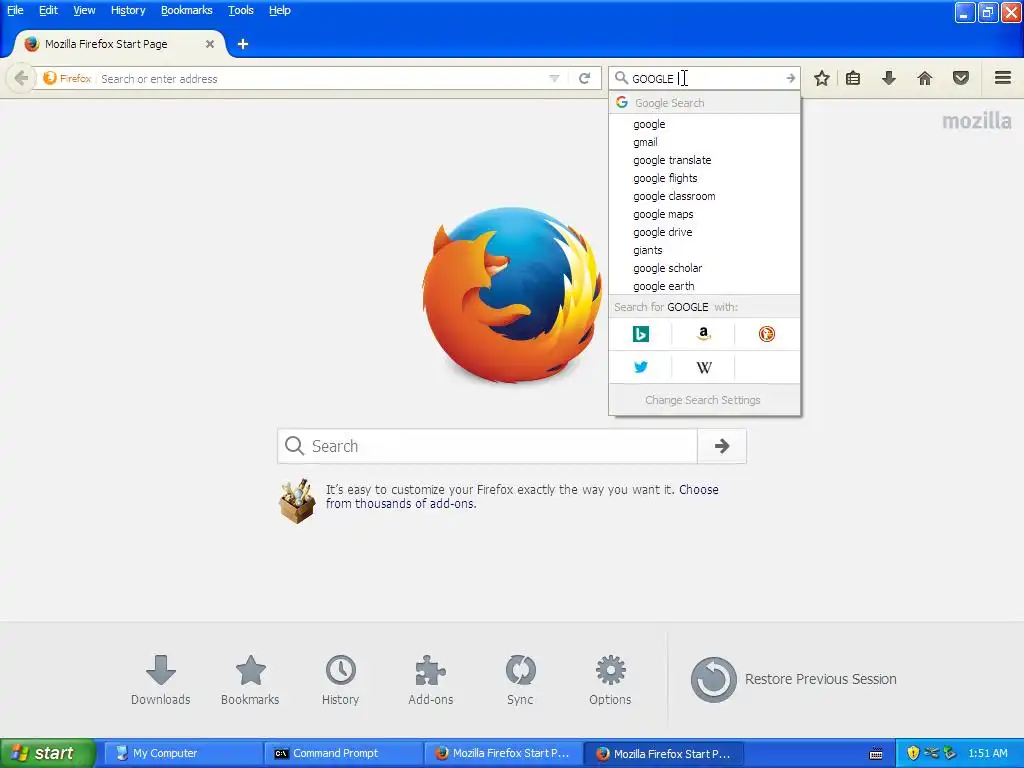
Task: Open the hamburger menu
Action: (1003, 78)
